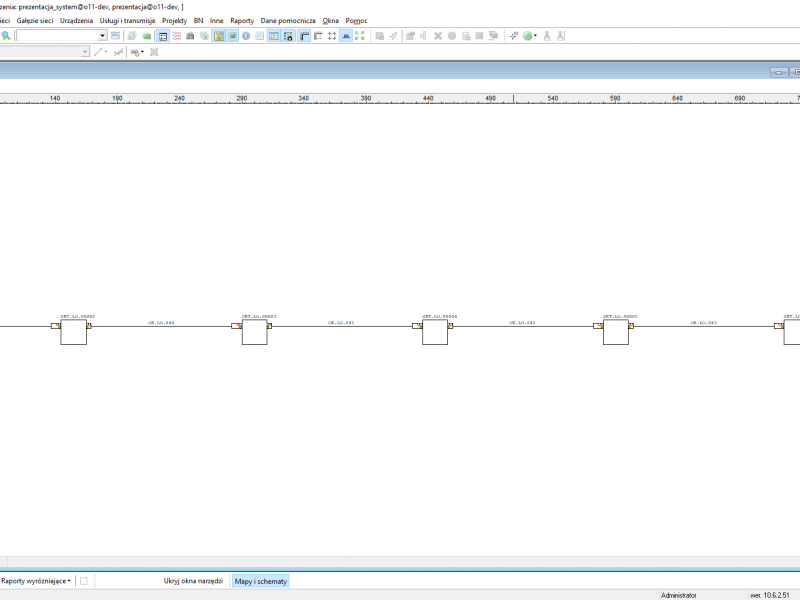The width and height of the screenshot is (800, 600).
Task: Click the horizontal scrollbar below the schematic
Action: [x=403, y=561]
